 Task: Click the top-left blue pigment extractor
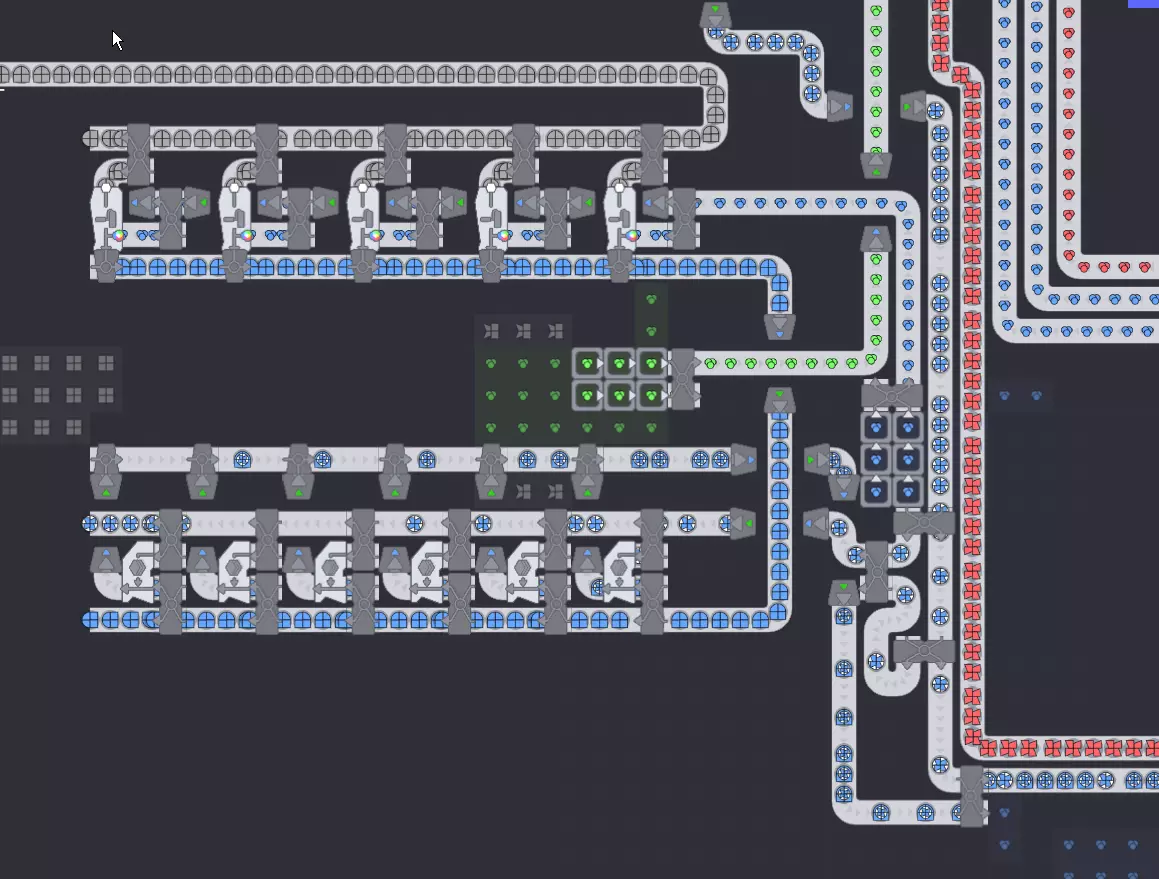click(x=877, y=427)
